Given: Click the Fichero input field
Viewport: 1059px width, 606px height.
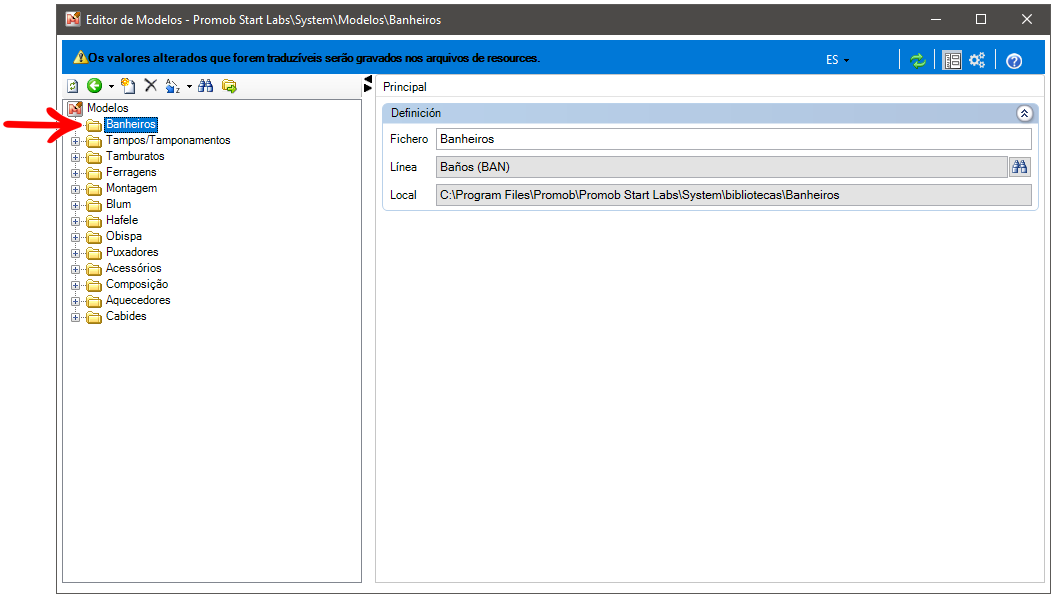Looking at the screenshot, I should point(733,139).
